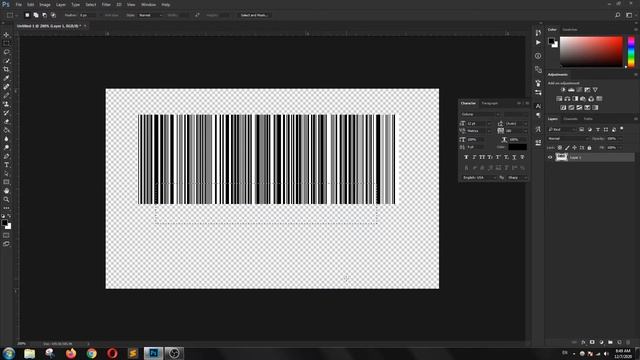640x360 pixels.
Task: Switch to the Paragraph tab
Action: tap(489, 103)
